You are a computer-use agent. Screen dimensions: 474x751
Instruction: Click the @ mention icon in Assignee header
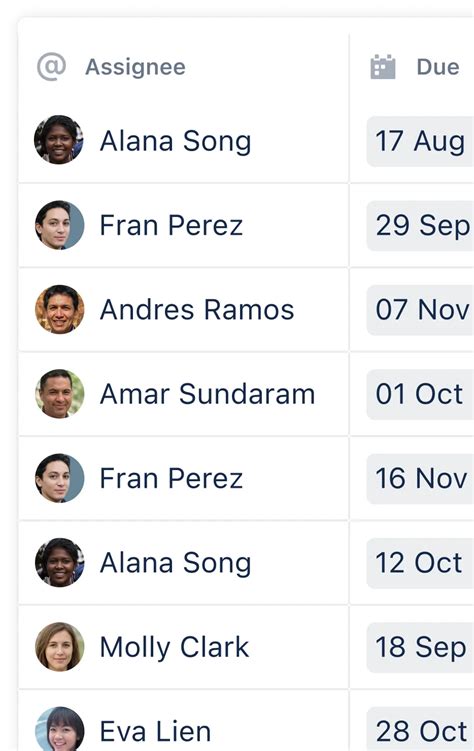[51, 67]
